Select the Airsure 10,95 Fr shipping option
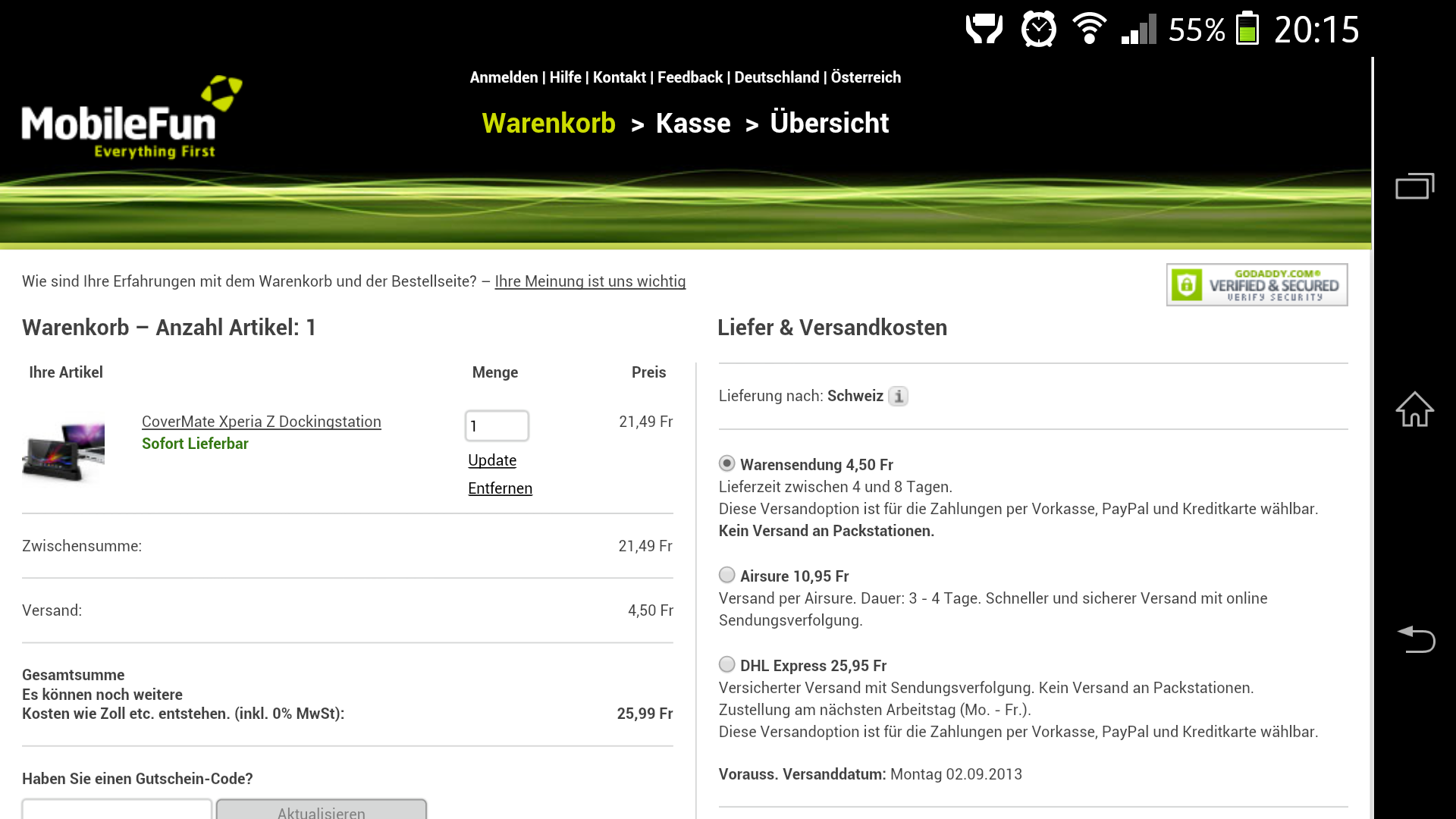1456x819 pixels. tap(726, 575)
